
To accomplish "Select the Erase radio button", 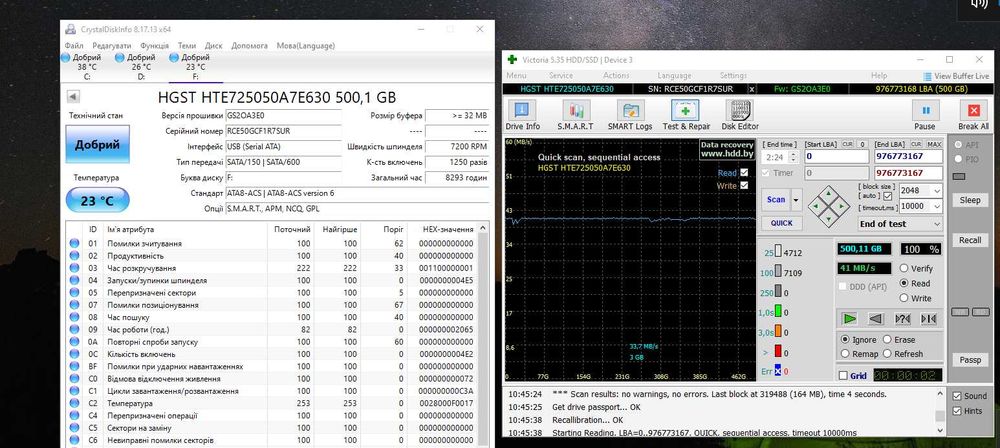I will (x=888, y=340).
